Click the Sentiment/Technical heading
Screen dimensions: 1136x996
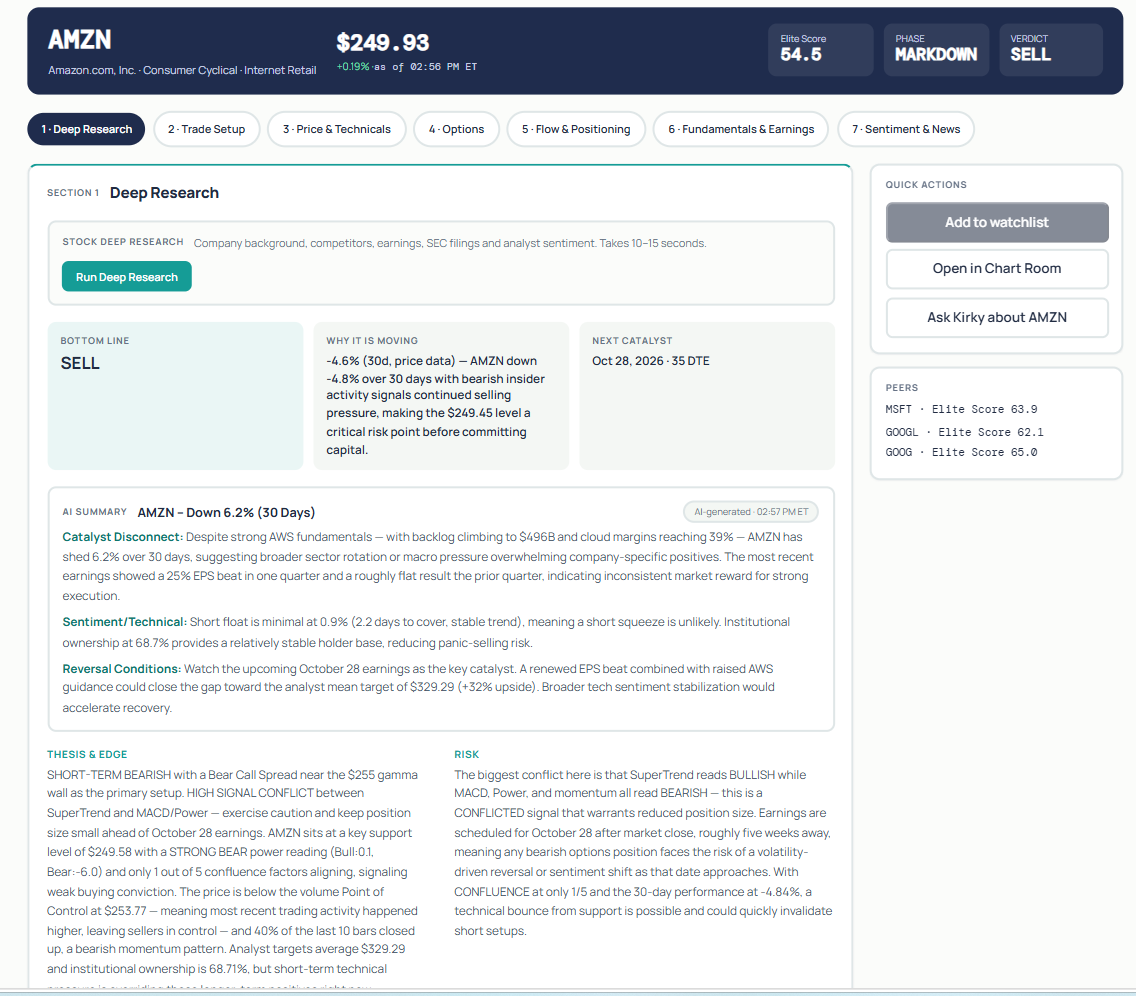[125, 622]
